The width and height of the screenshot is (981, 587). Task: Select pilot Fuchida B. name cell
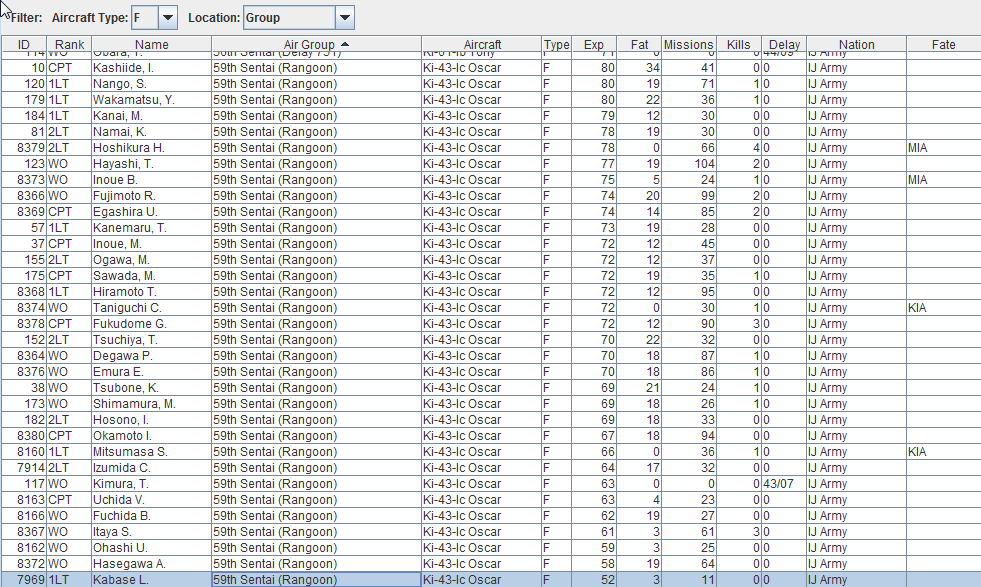coord(151,516)
